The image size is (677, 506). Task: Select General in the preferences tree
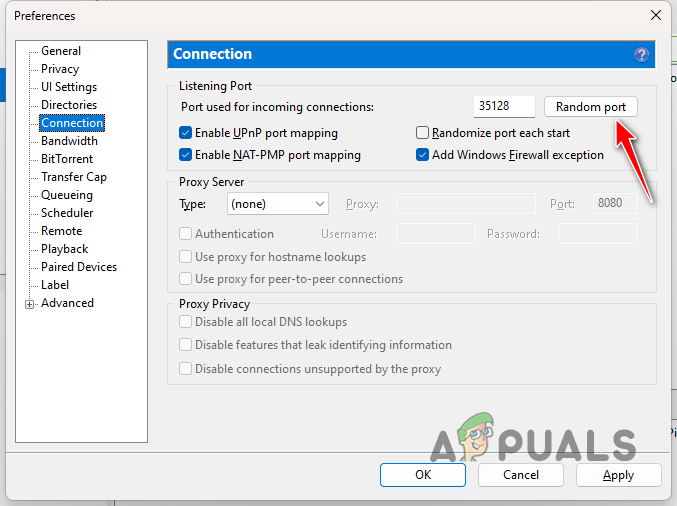click(61, 51)
